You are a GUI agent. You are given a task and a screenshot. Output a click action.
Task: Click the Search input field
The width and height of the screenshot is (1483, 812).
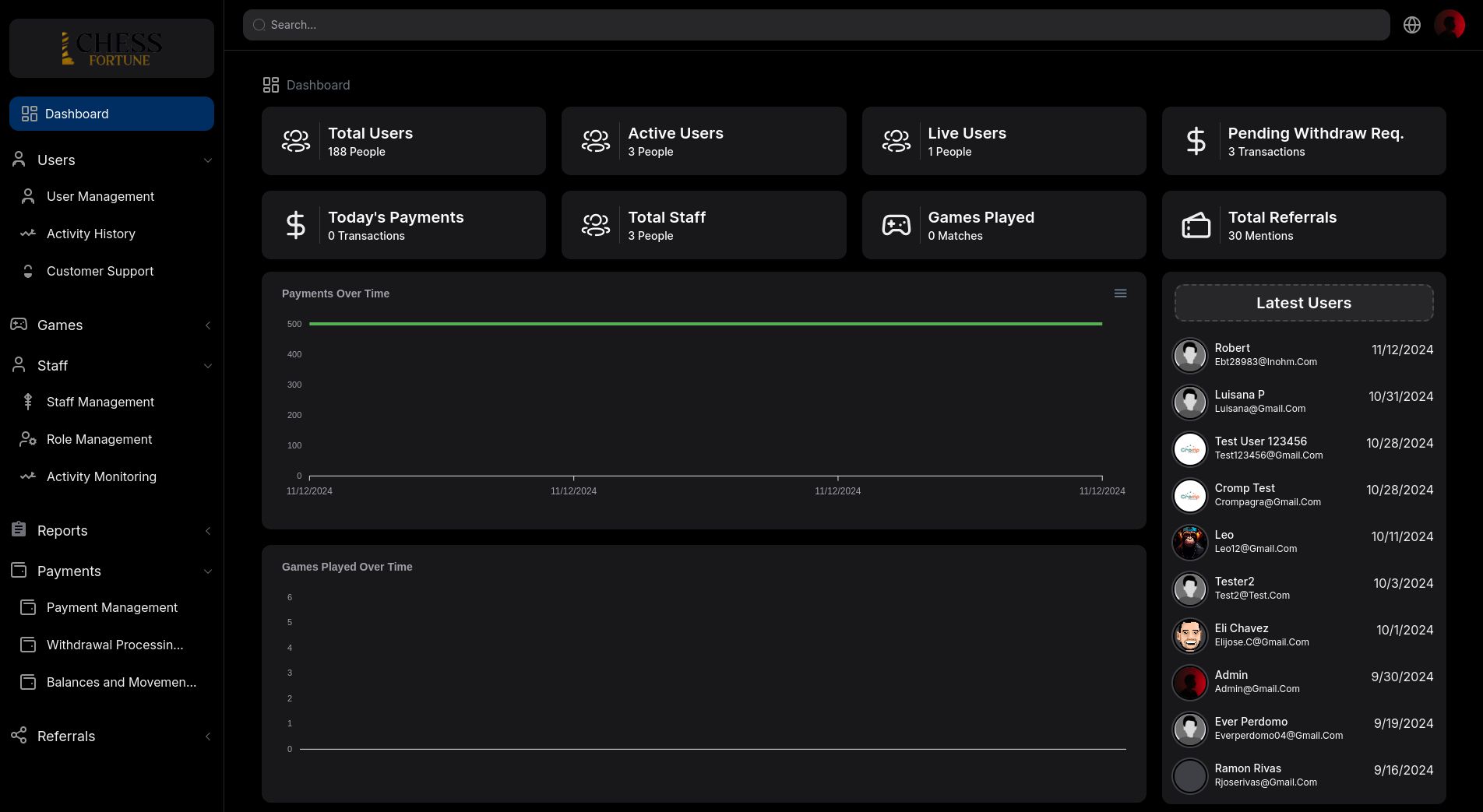815,25
